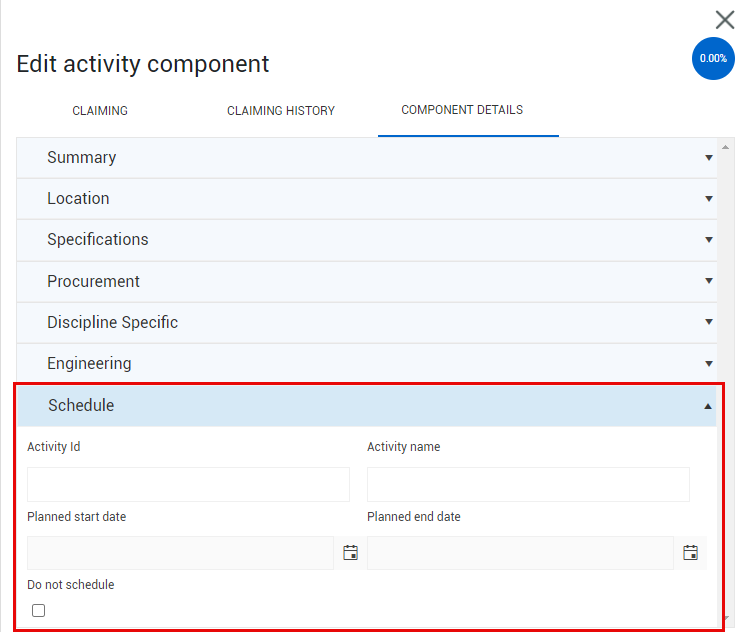The width and height of the screenshot is (747, 632).
Task: Expand the Location section
Action: coord(367,199)
